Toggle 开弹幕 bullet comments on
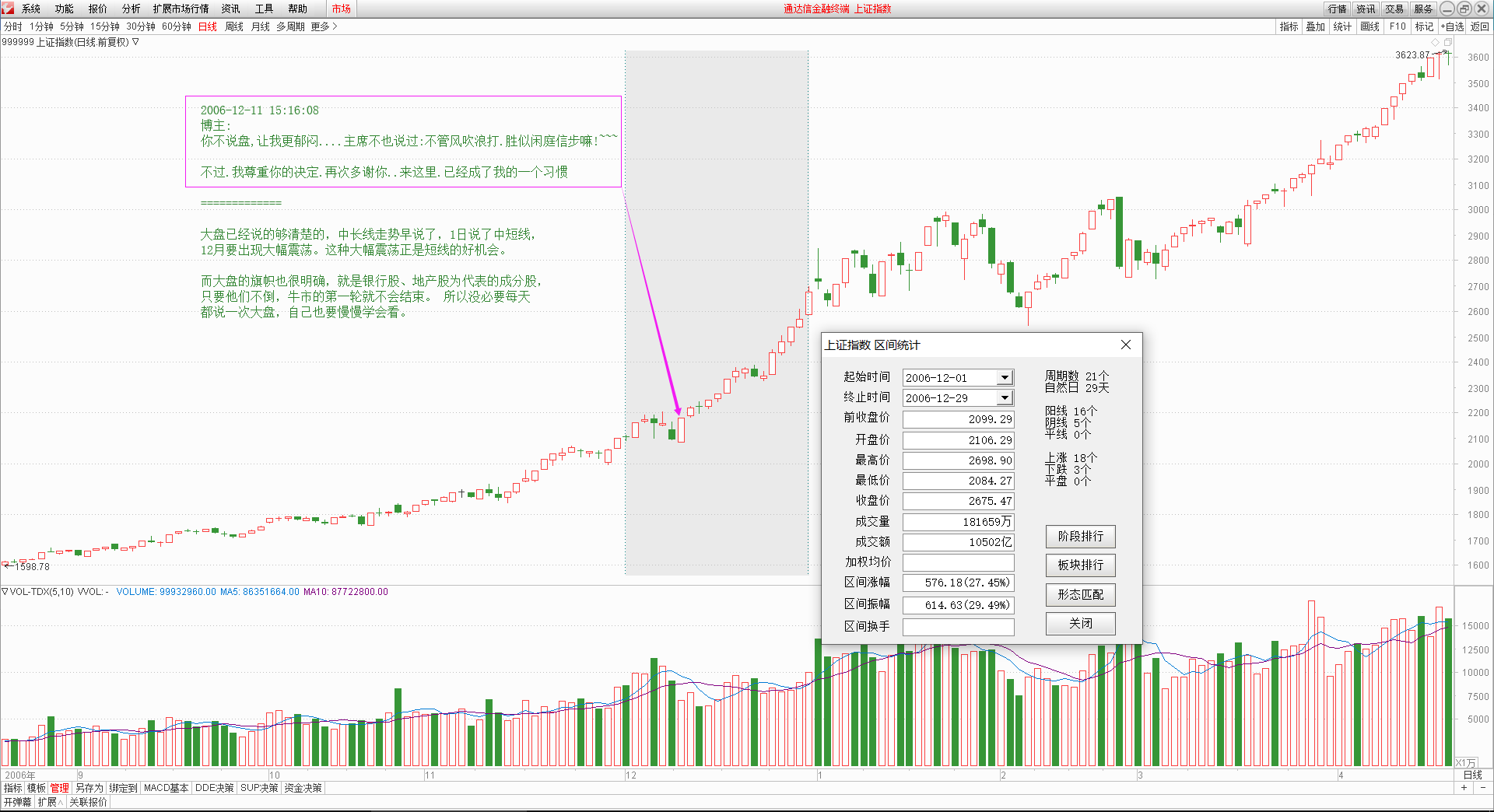Viewport: 1494px width, 812px height. tap(17, 800)
